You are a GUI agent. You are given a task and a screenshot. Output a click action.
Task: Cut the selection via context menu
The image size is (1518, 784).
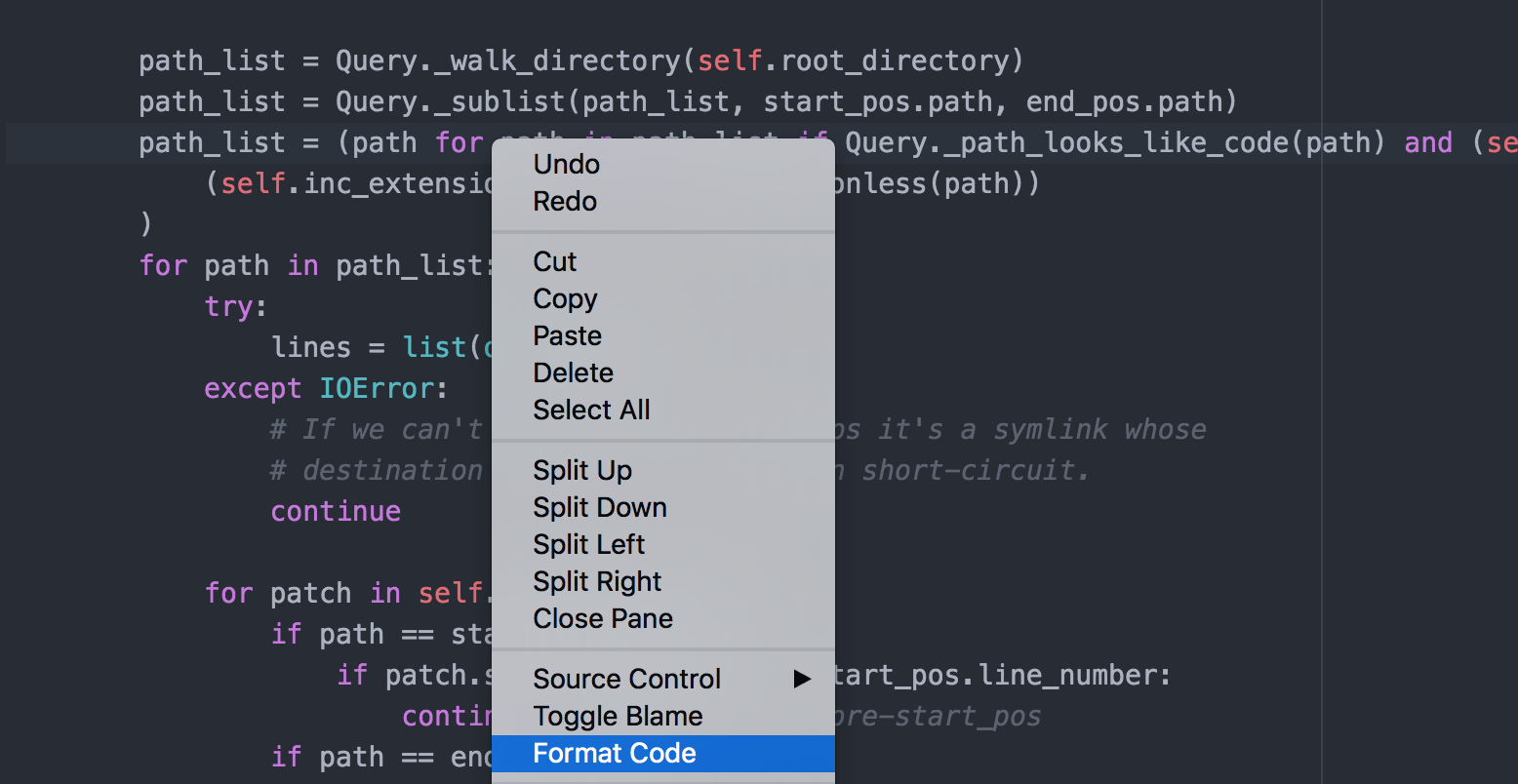point(663,261)
